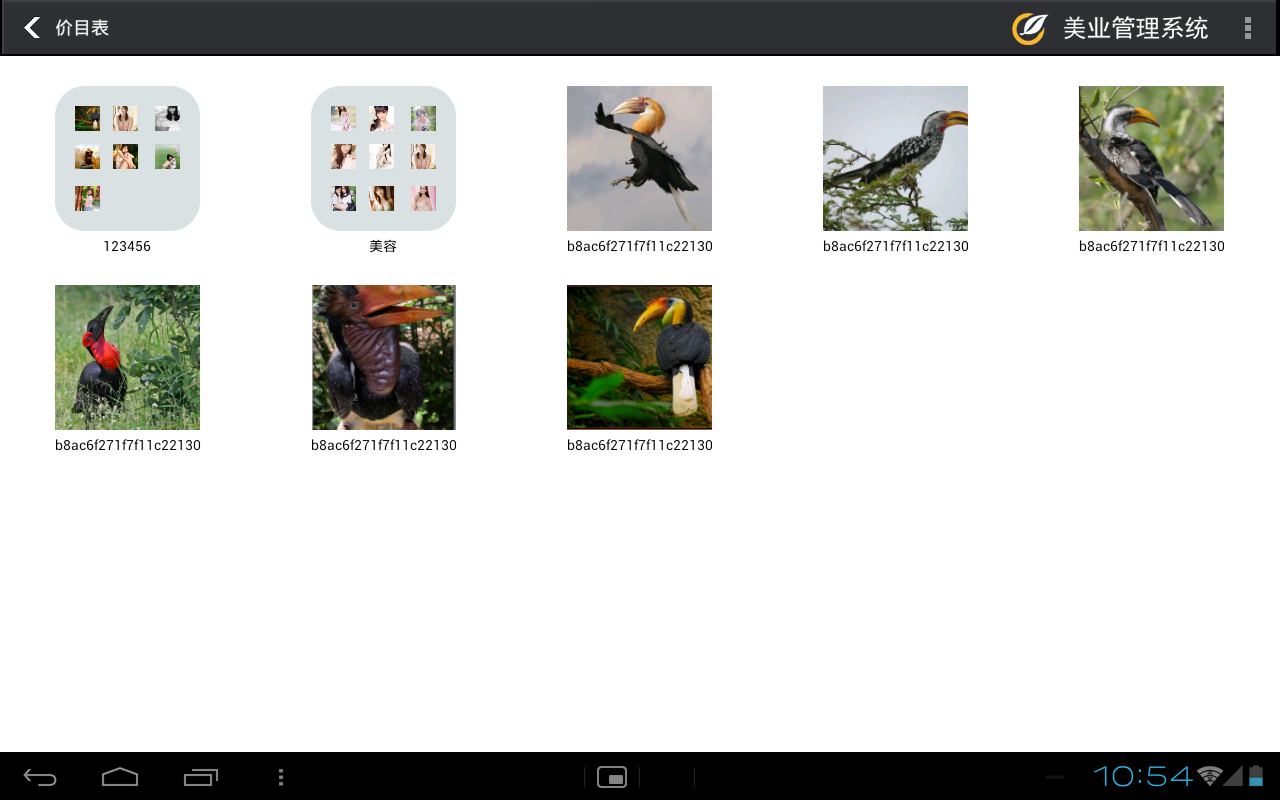1280x800 pixels.
Task: Open the close-up hornbill with orange casque photo
Action: tap(383, 357)
